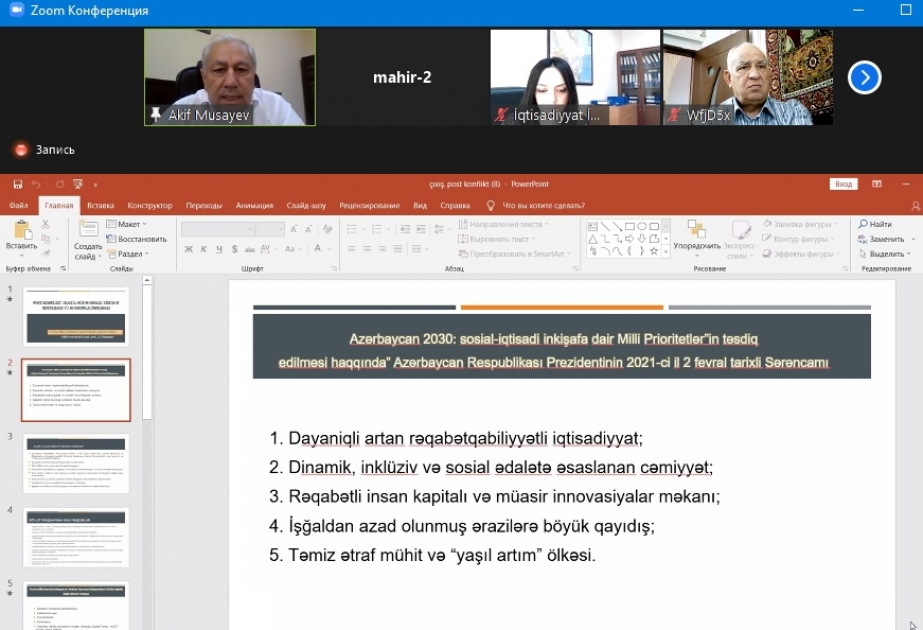Screen dimensions: 923x630
Task: Click the Создать слайд new slide button
Action: [88, 239]
